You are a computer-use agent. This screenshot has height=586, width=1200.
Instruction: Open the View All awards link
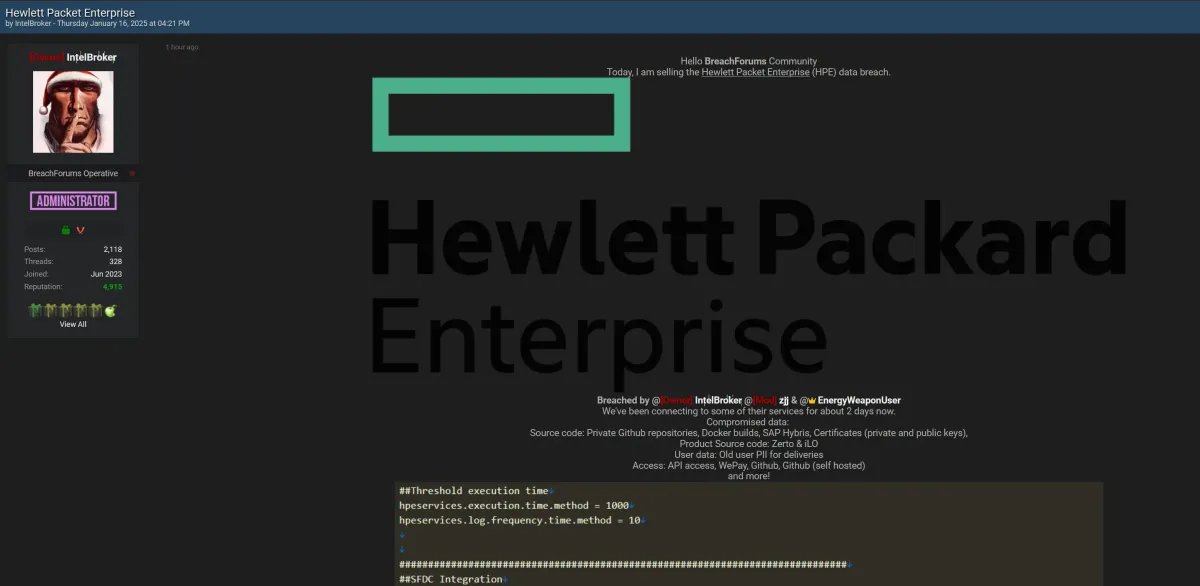coord(73,324)
